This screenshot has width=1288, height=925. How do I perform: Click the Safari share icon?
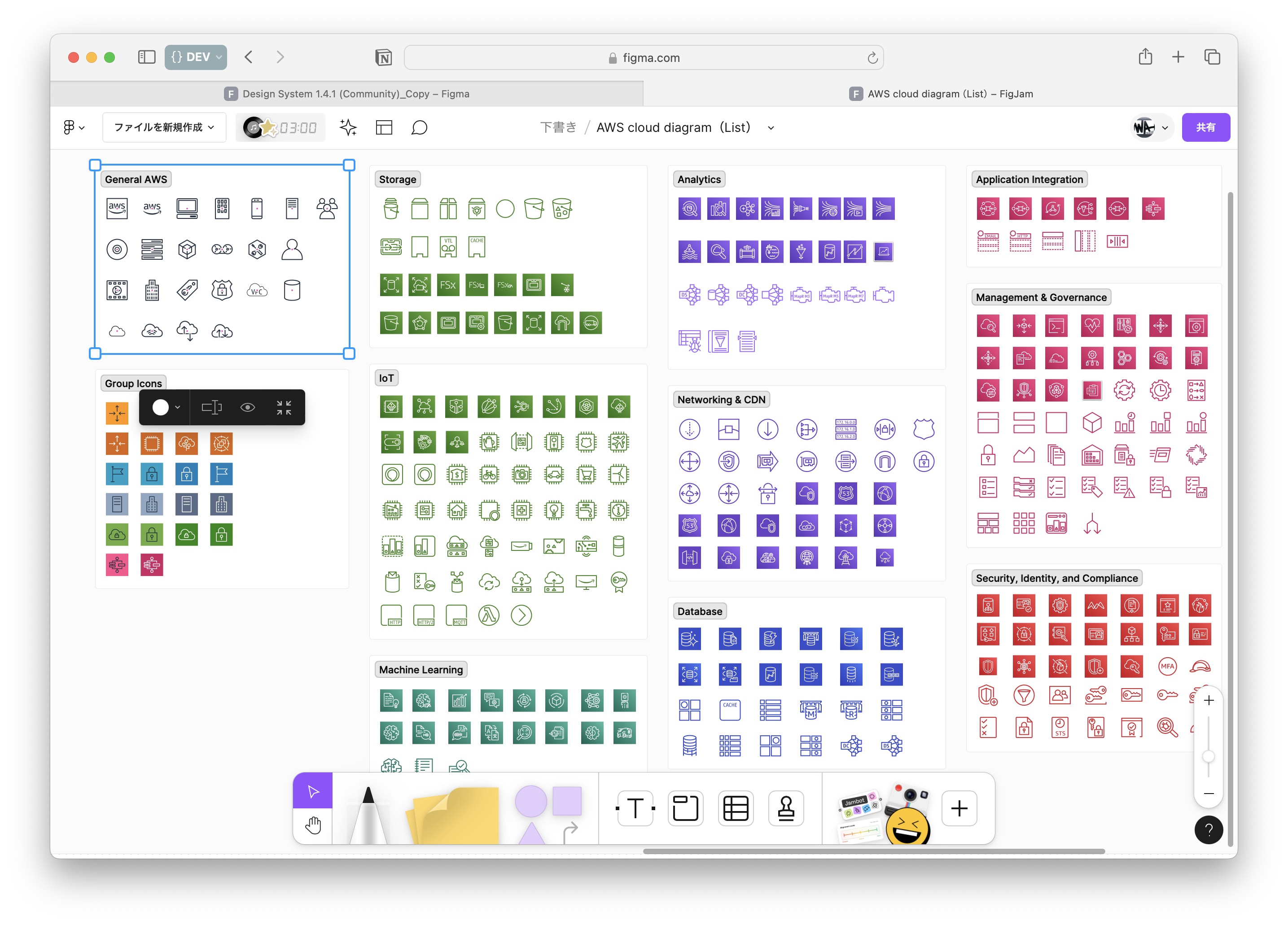pos(1145,57)
